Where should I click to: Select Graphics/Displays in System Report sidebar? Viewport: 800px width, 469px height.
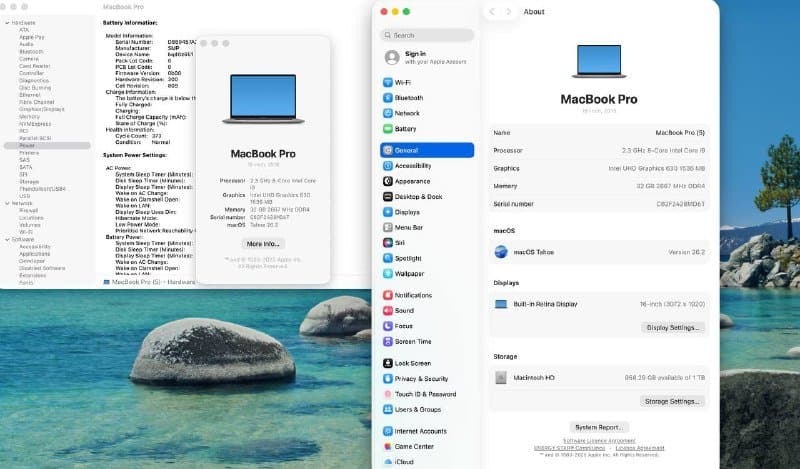(x=42, y=109)
